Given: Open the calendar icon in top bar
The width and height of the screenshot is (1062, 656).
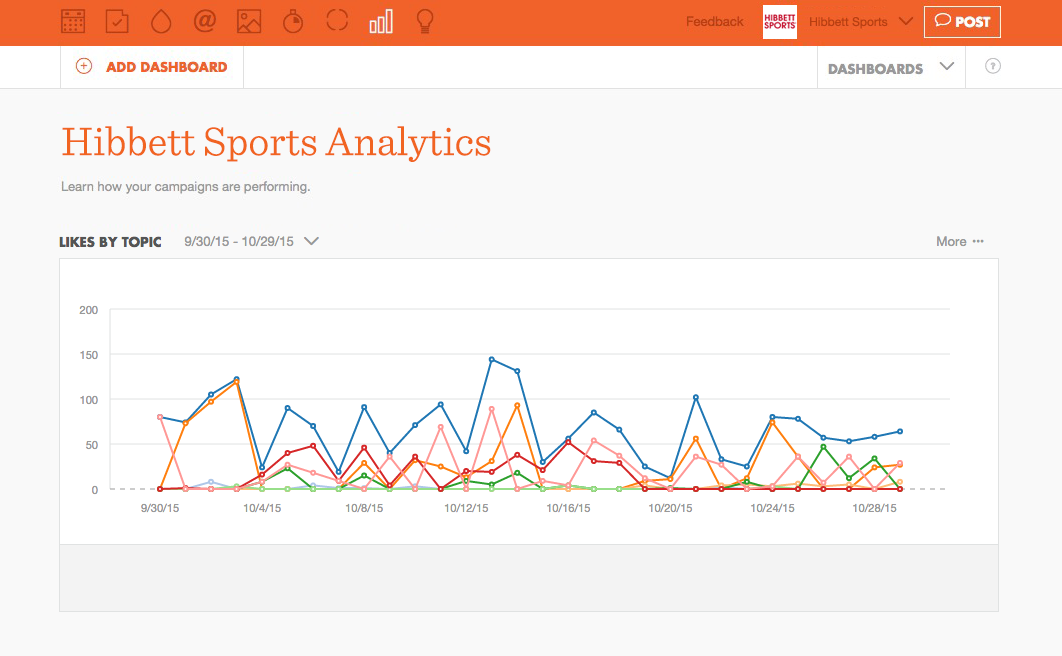Looking at the screenshot, I should coord(72,22).
